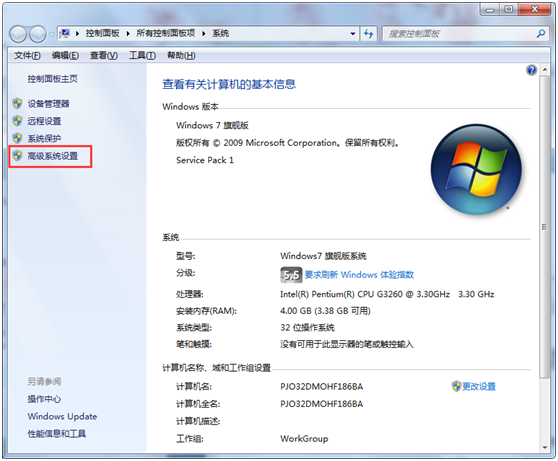Click shield icon beside 远程设置
This screenshot has height=461, width=558.
click(17, 121)
